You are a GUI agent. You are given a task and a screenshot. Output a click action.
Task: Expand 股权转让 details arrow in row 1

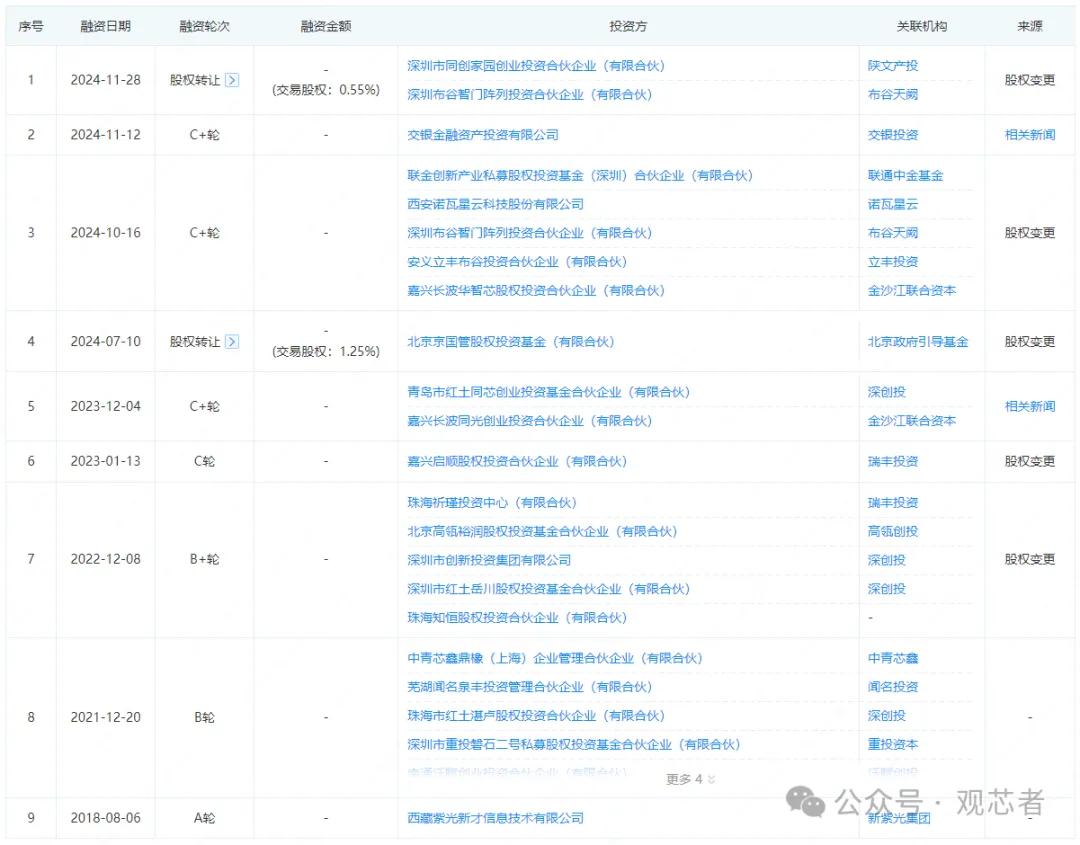[232, 80]
